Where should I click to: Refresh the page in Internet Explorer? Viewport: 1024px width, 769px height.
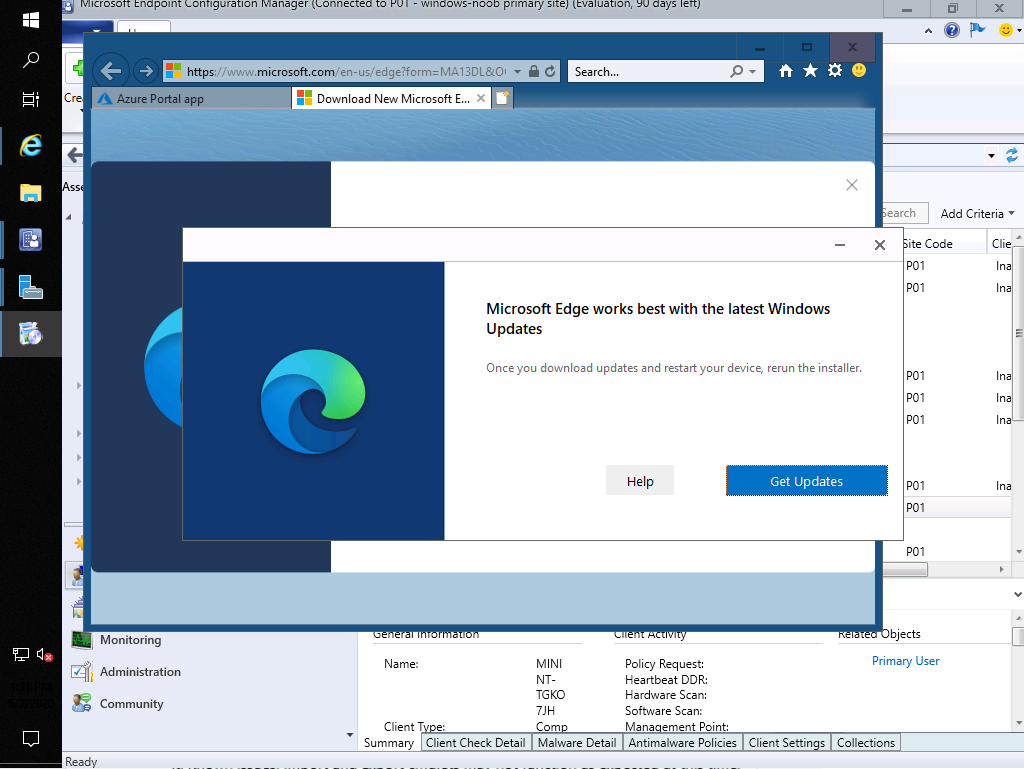[551, 71]
